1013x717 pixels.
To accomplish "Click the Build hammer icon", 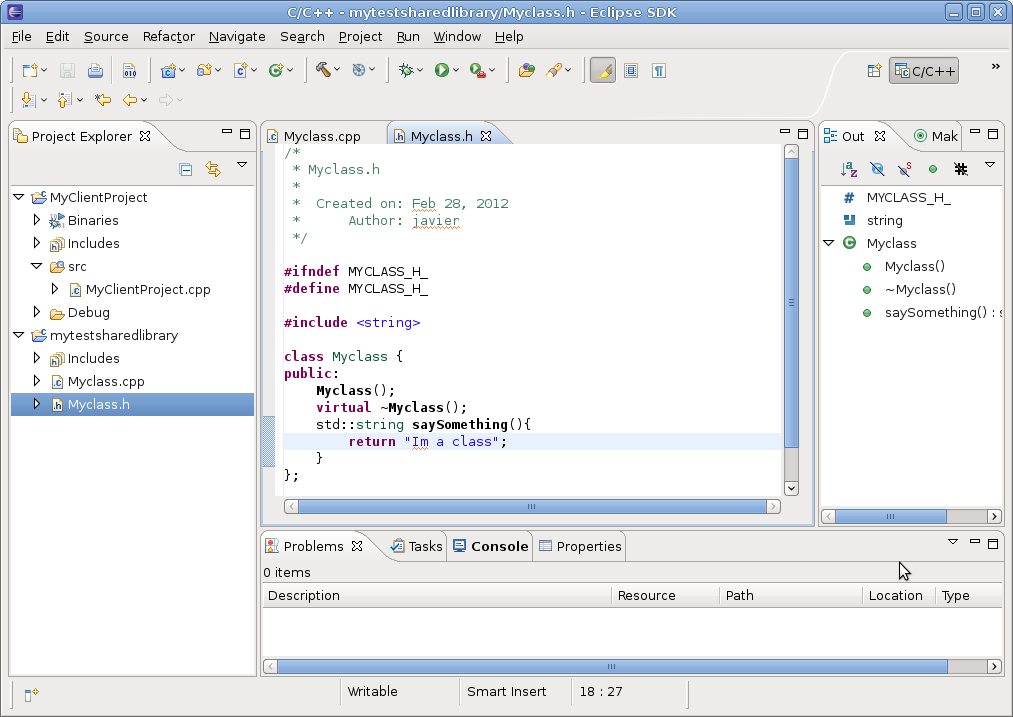I will pos(323,70).
